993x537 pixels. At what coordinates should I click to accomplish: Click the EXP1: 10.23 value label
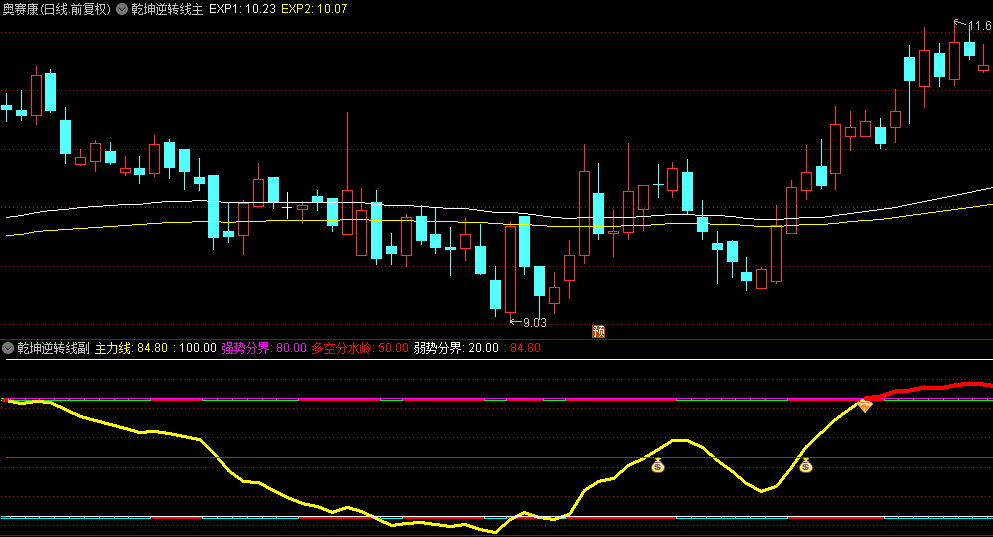tap(243, 9)
